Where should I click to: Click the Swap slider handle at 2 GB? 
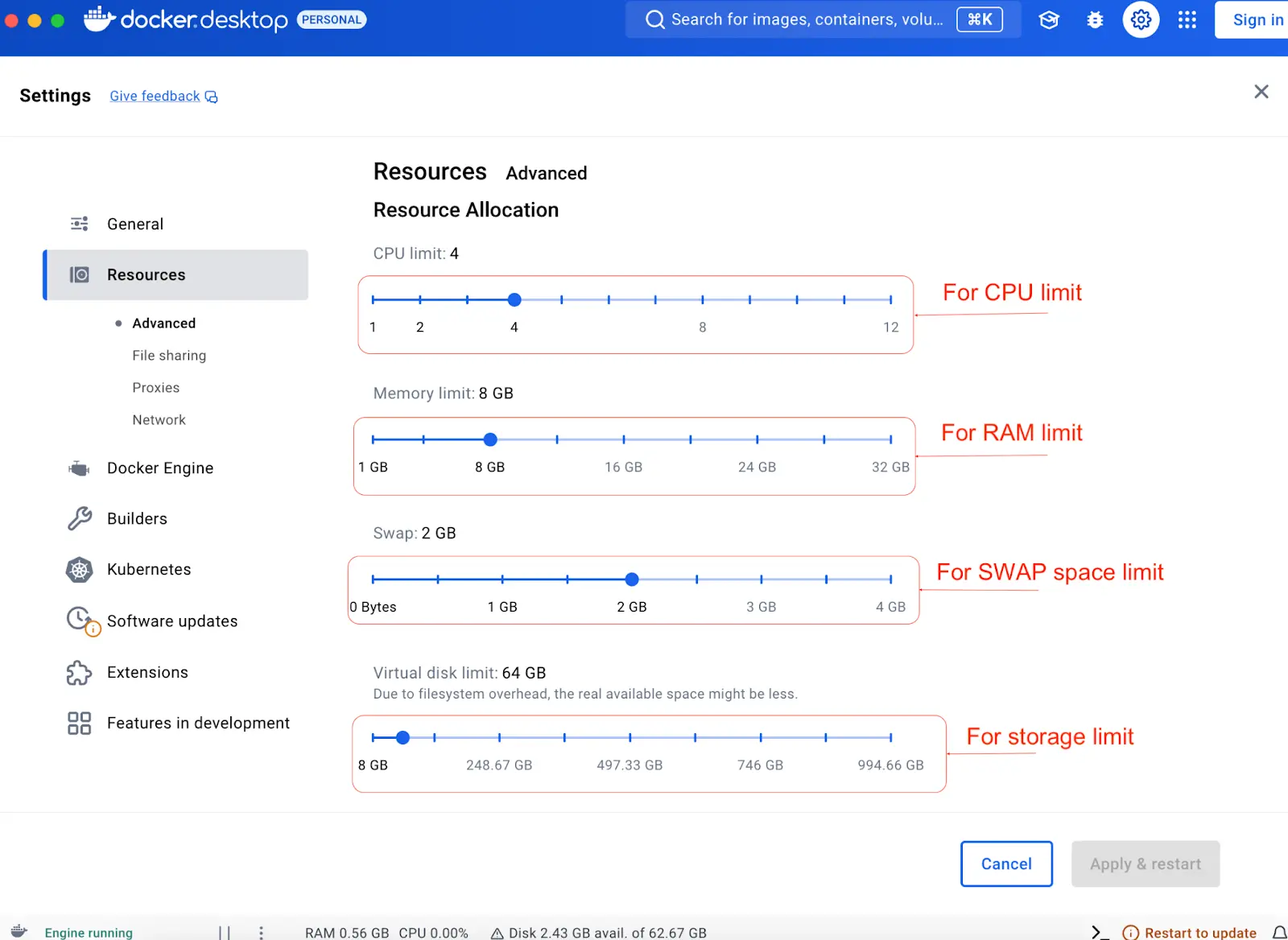click(632, 579)
